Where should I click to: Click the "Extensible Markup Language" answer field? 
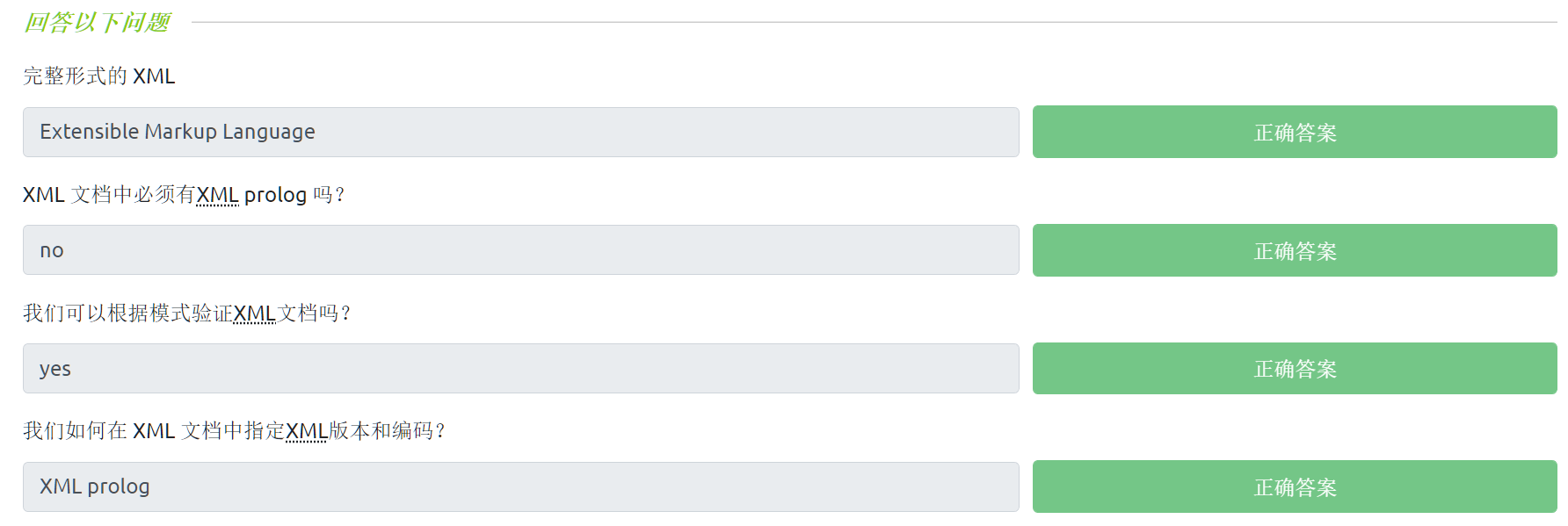[x=520, y=132]
